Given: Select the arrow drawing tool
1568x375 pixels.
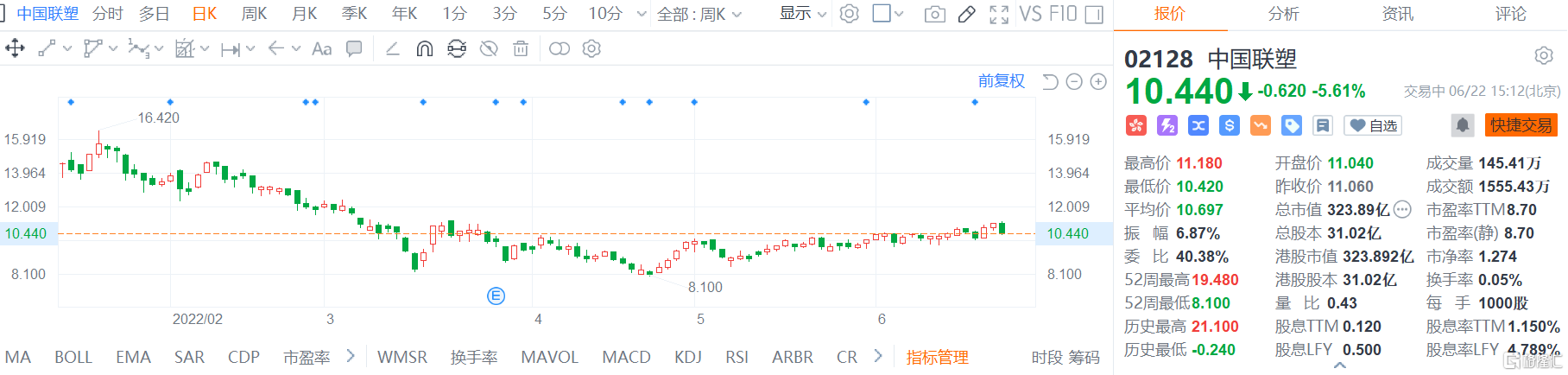Looking at the screenshot, I should click(x=276, y=48).
